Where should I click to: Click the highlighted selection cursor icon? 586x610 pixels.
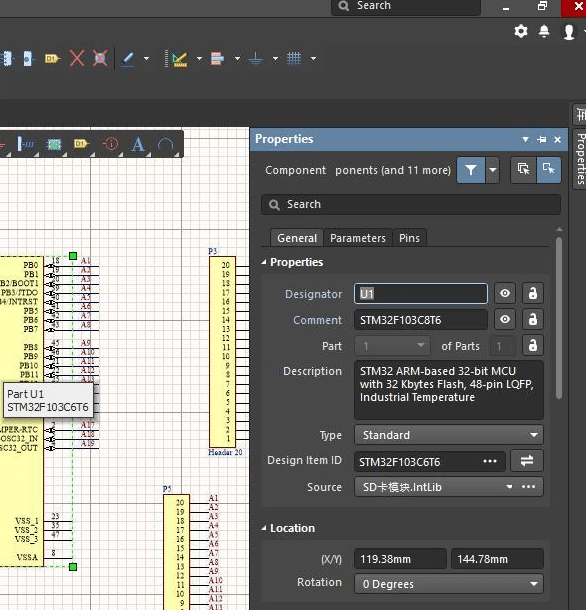pyautogui.click(x=549, y=170)
